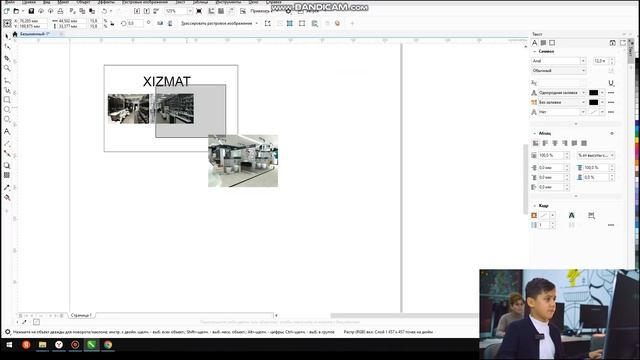This screenshot has height=360, width=640.
Task: Select the Rectangle tool
Action: click(x=7, y=100)
